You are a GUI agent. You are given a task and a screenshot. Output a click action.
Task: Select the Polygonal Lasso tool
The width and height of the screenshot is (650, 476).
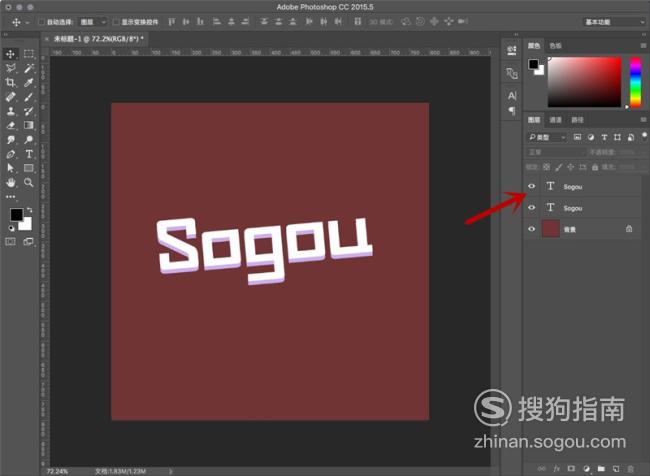[x=10, y=68]
